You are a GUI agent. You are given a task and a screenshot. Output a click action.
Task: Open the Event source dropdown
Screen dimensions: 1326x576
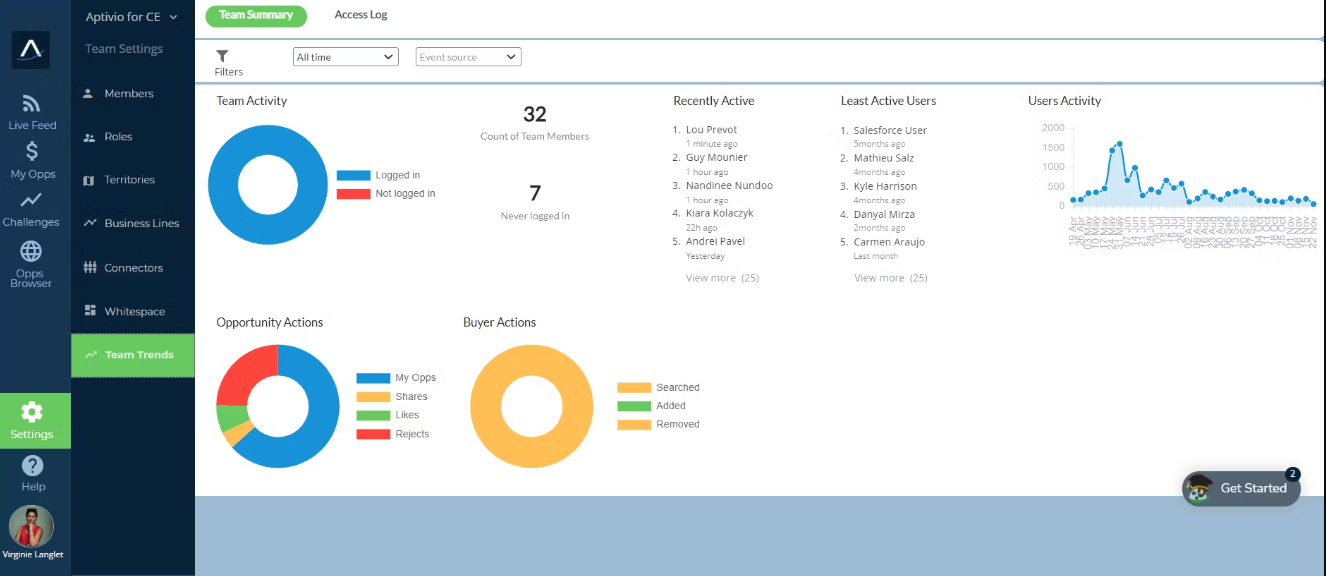[468, 57]
